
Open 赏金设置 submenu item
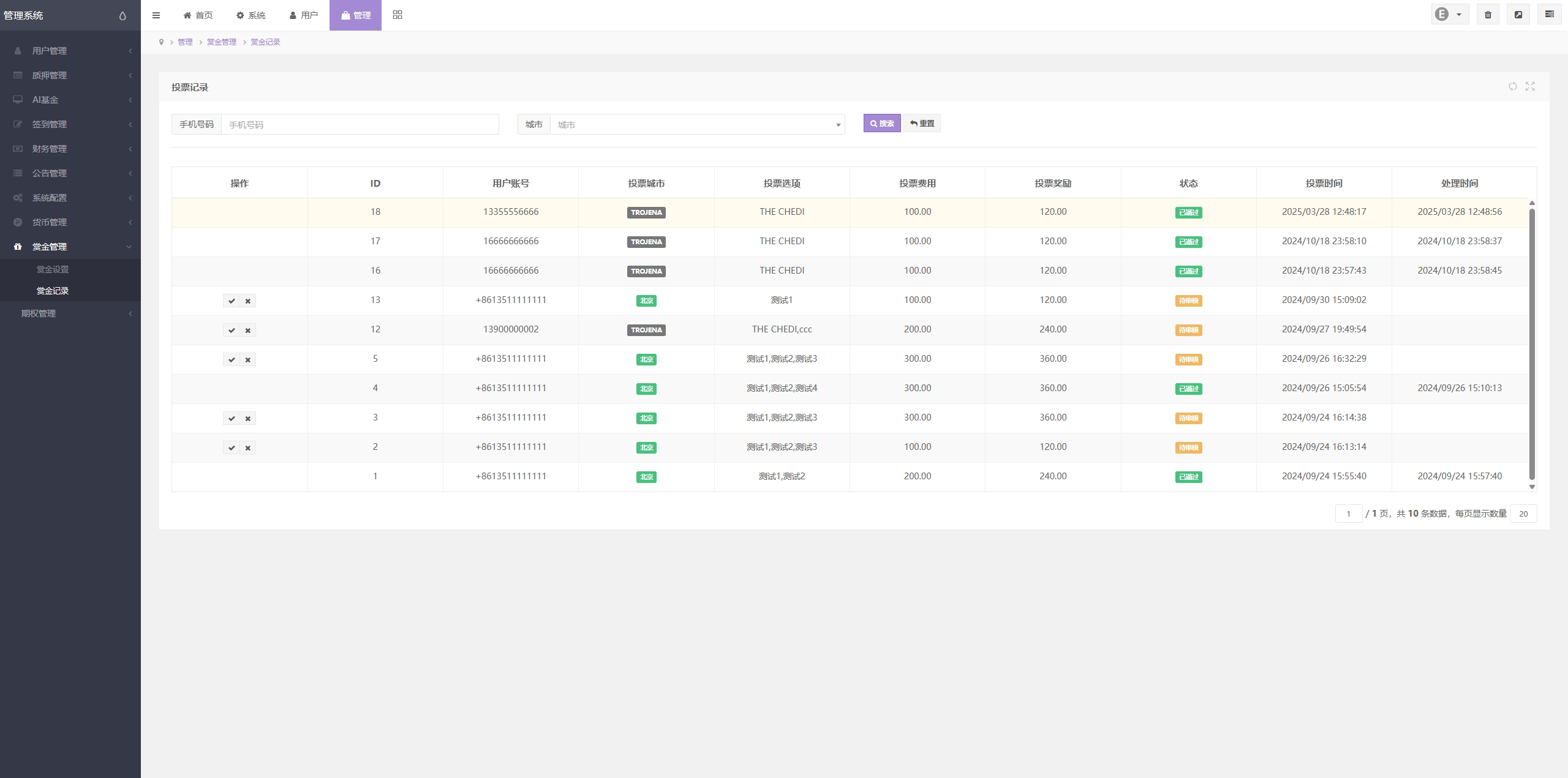point(53,269)
